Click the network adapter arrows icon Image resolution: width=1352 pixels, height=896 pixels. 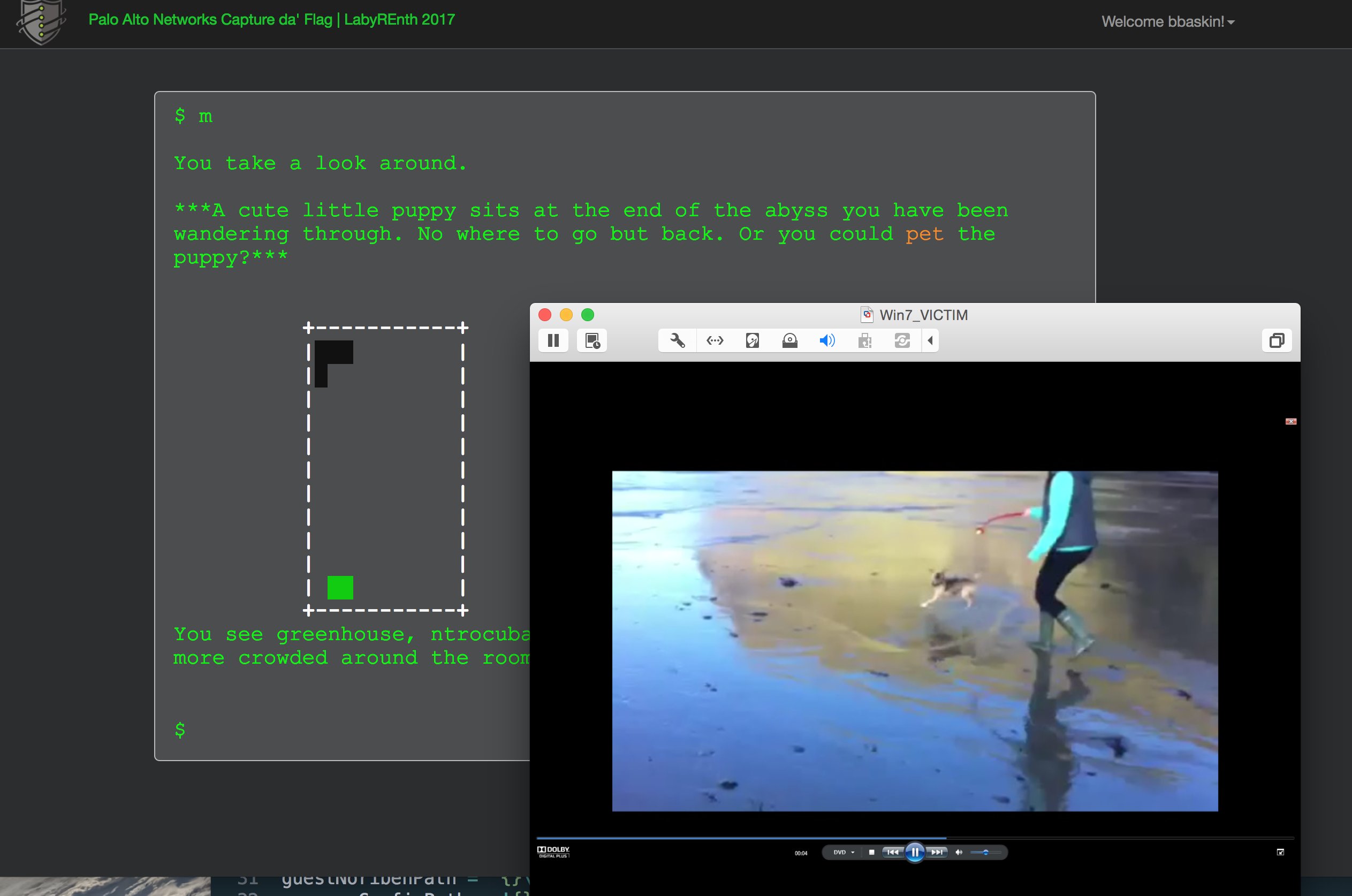click(x=715, y=340)
